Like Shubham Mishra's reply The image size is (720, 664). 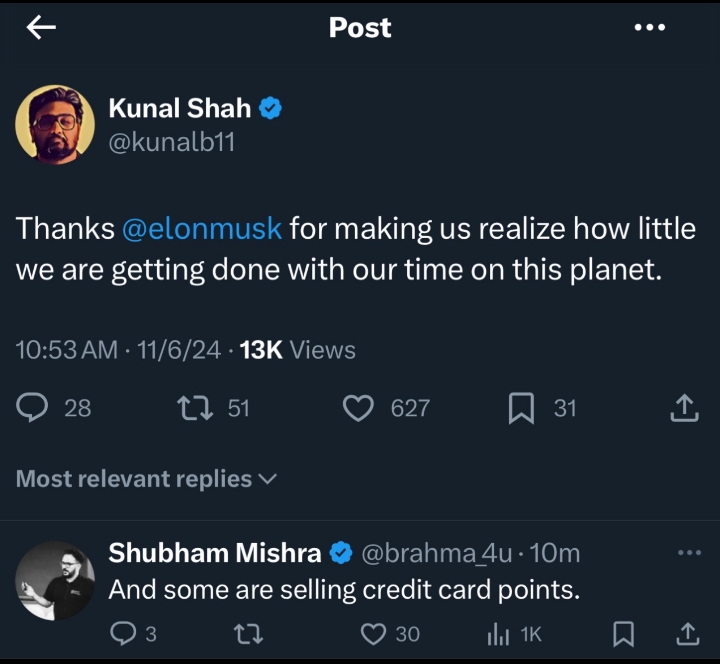(374, 633)
